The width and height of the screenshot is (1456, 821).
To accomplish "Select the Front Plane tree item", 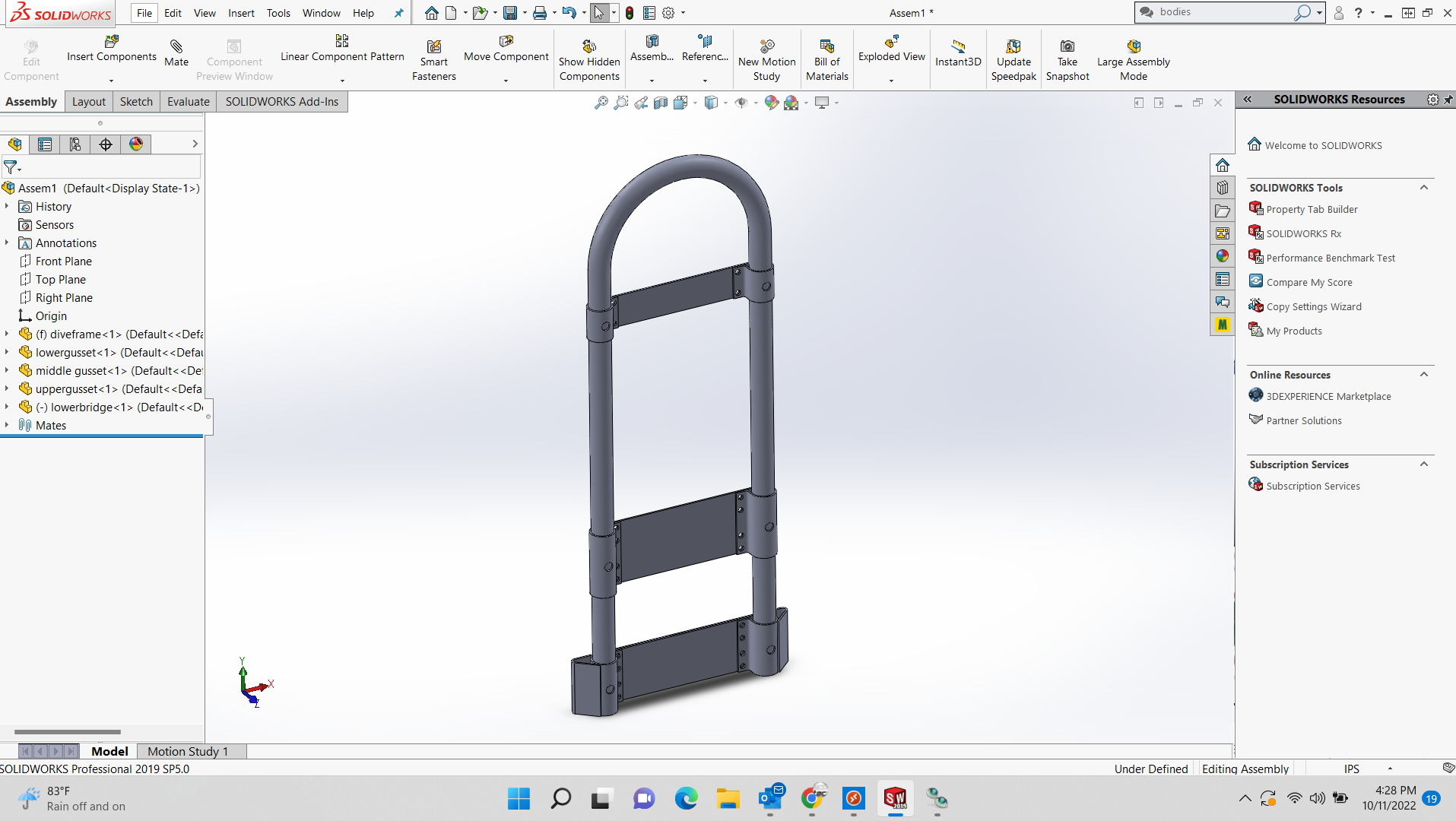I will tap(64, 261).
